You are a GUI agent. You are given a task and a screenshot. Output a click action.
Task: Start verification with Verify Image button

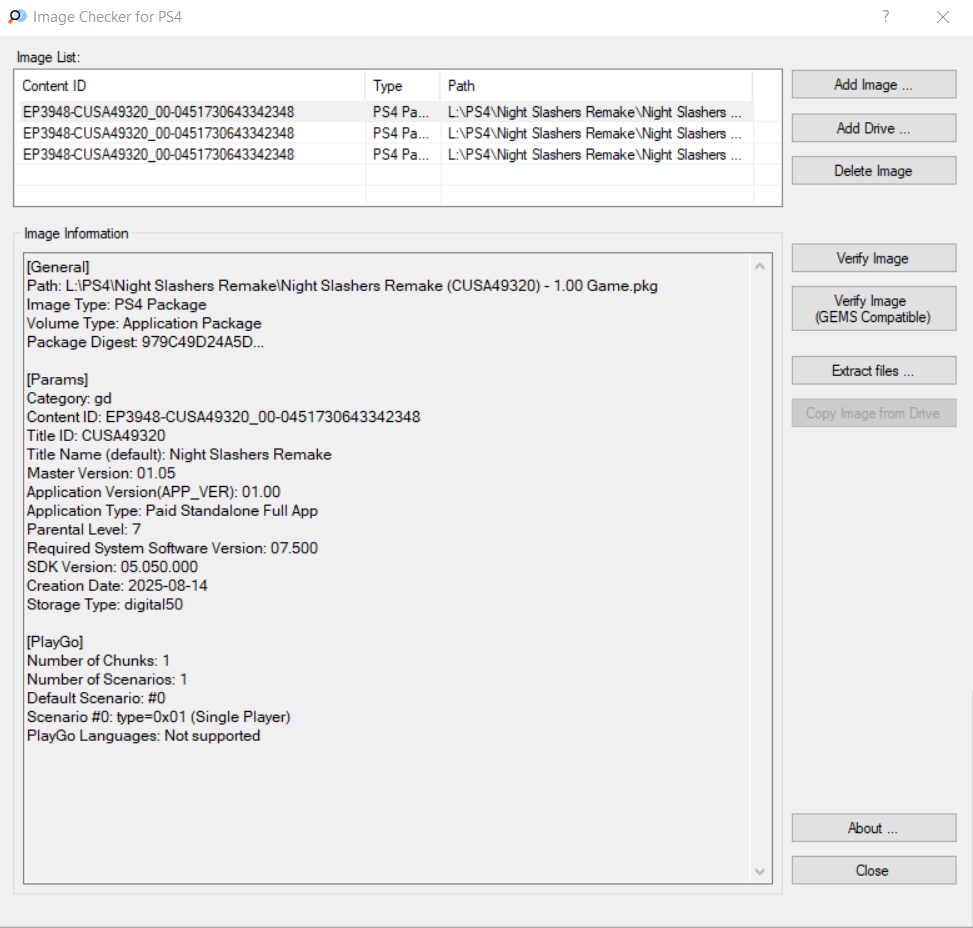click(873, 258)
